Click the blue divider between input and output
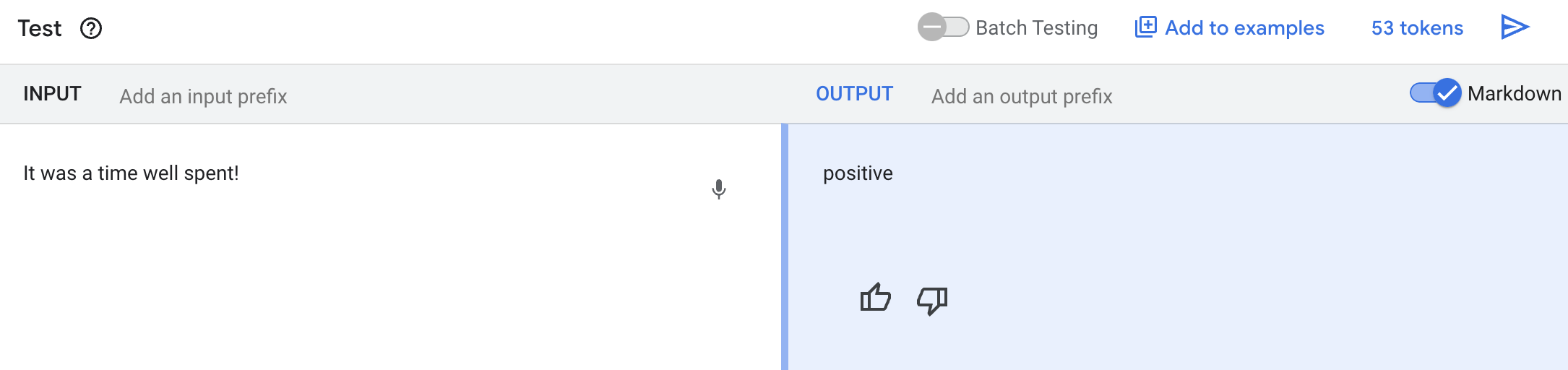The image size is (1568, 370). coord(785,247)
